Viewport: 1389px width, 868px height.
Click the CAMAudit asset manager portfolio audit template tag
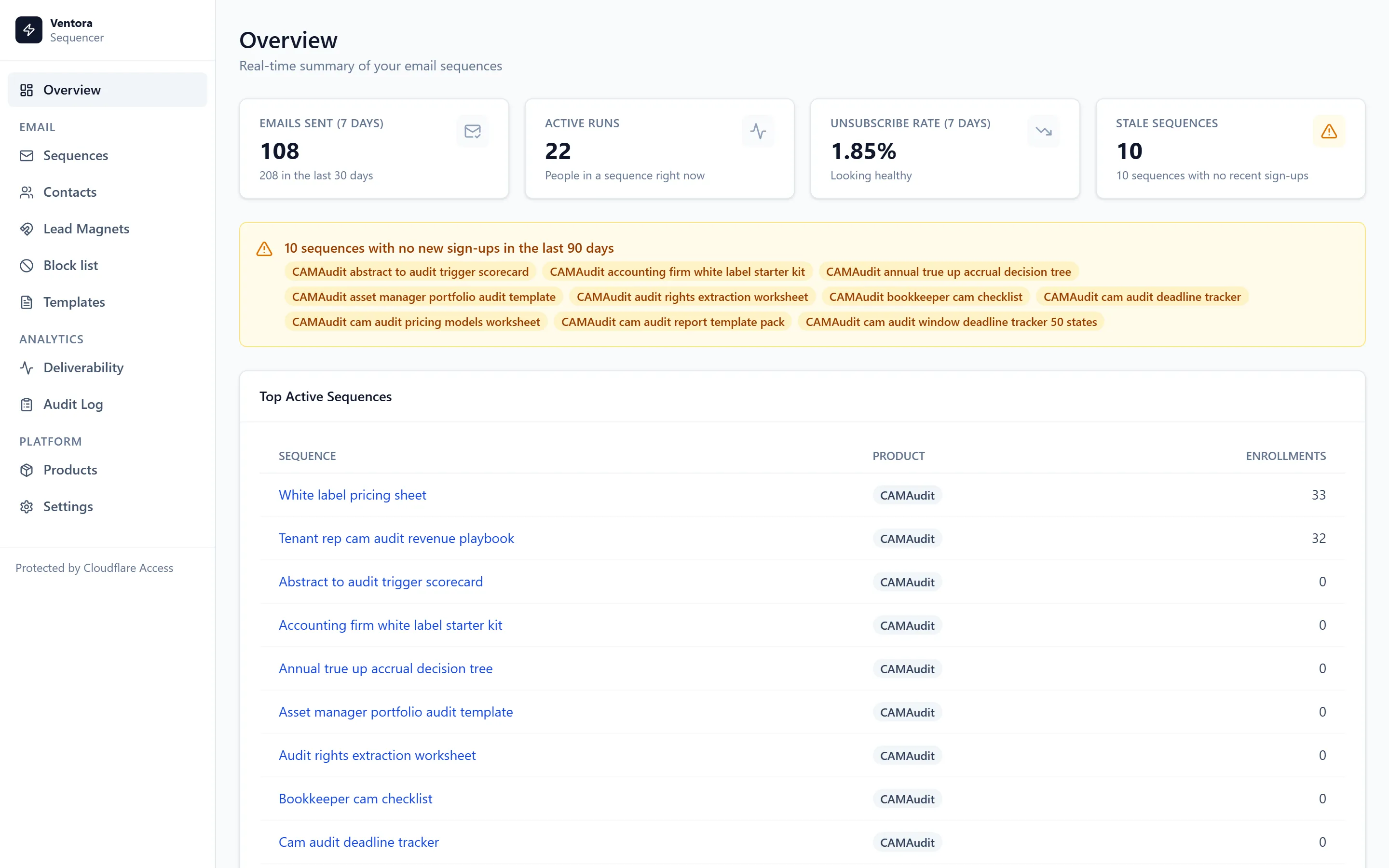pyautogui.click(x=423, y=297)
